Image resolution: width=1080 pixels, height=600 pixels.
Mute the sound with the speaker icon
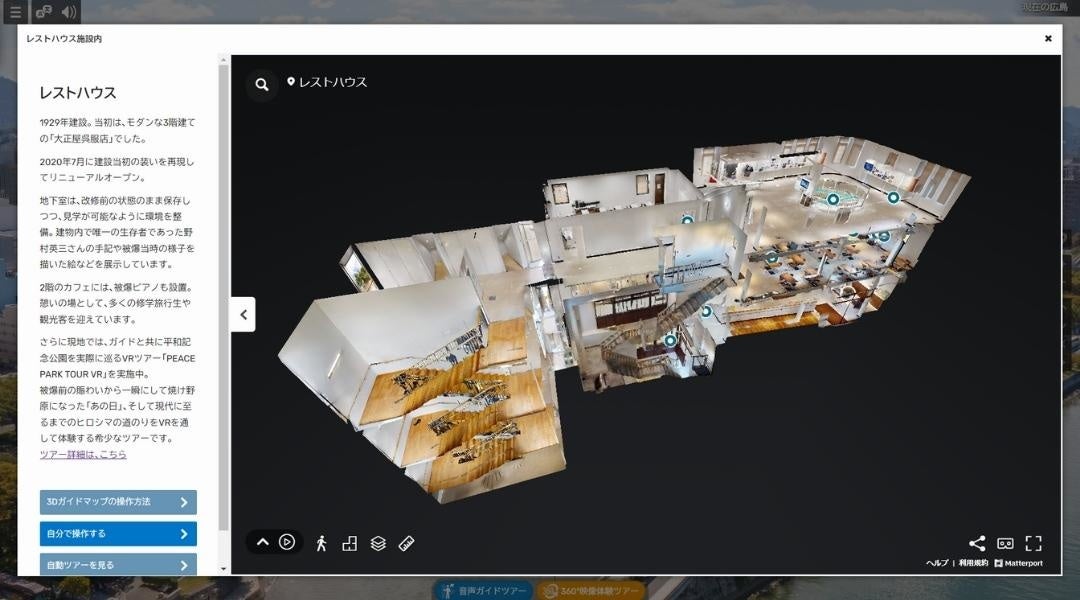tap(69, 12)
